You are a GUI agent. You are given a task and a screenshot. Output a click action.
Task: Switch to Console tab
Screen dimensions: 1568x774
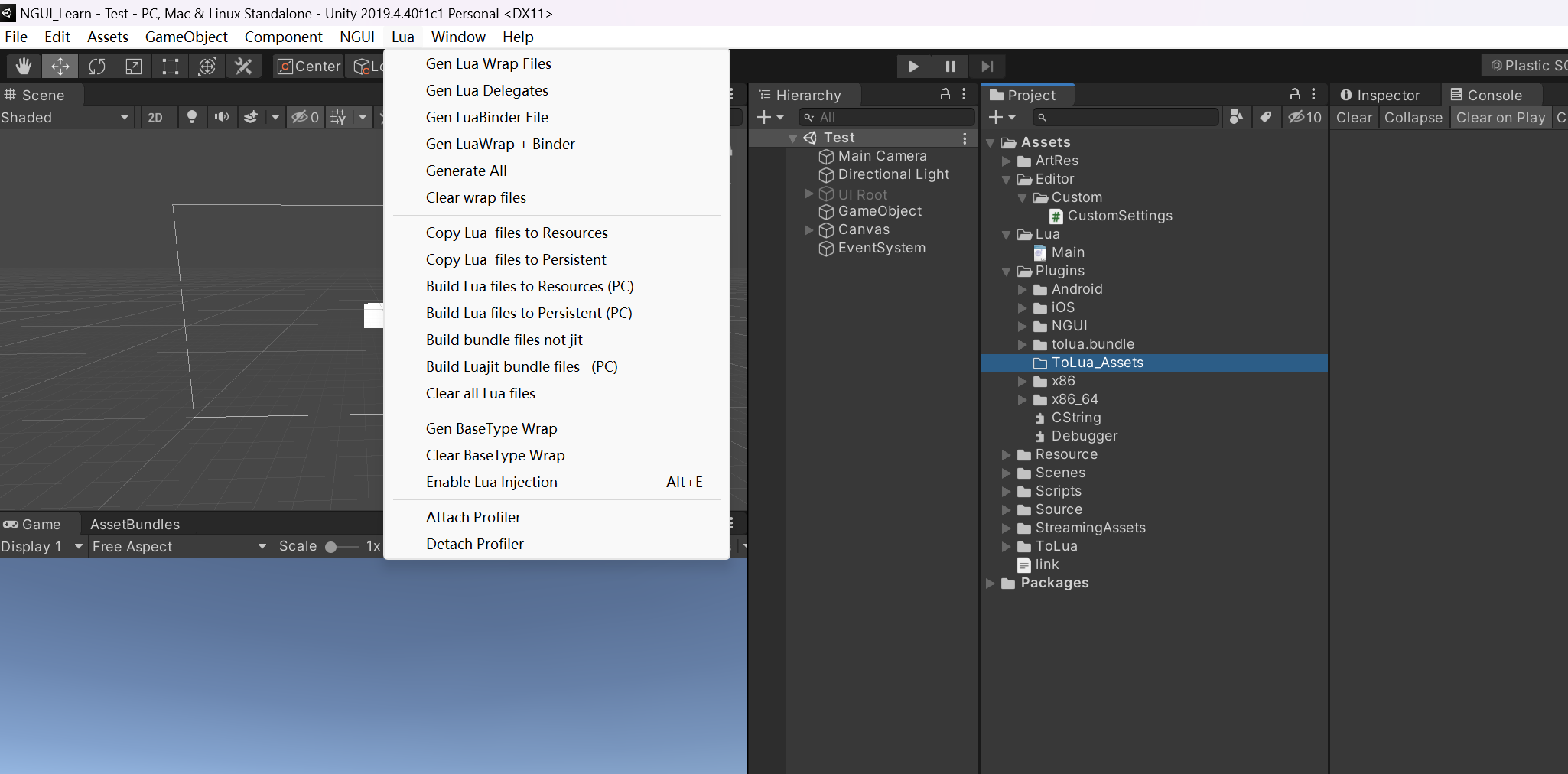(x=1486, y=95)
